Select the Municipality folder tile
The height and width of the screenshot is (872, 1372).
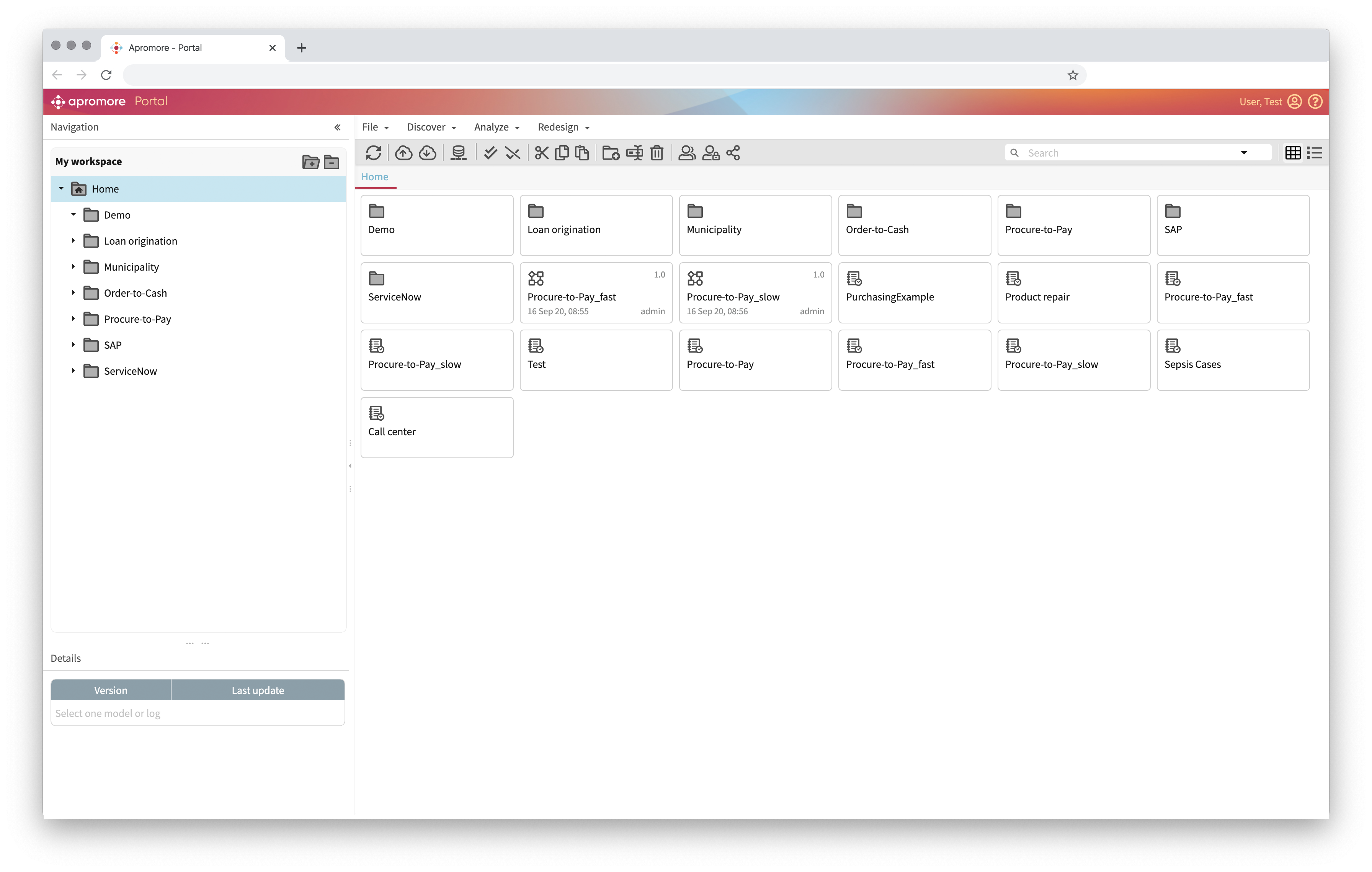click(755, 225)
